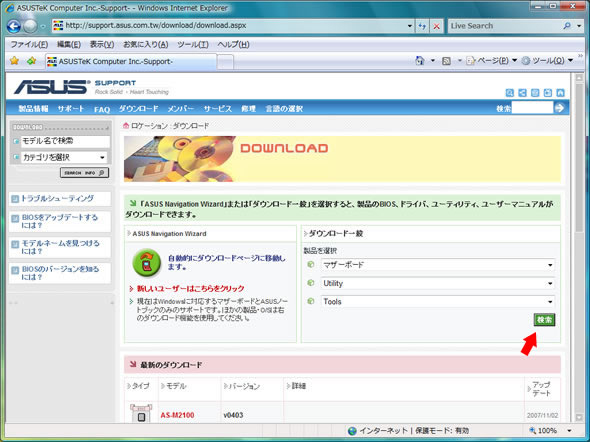This screenshot has height=442, width=590.
Task: Click 言語の選択 in site navigation
Action: coord(284,109)
